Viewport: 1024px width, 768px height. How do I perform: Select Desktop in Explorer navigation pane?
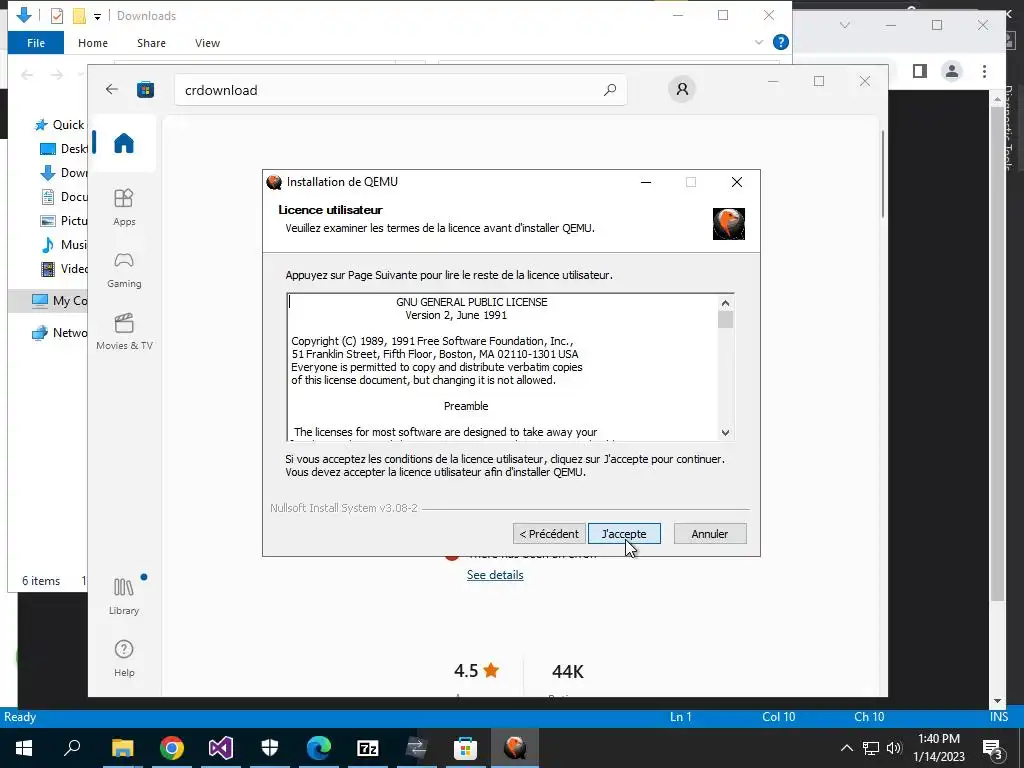63,149
